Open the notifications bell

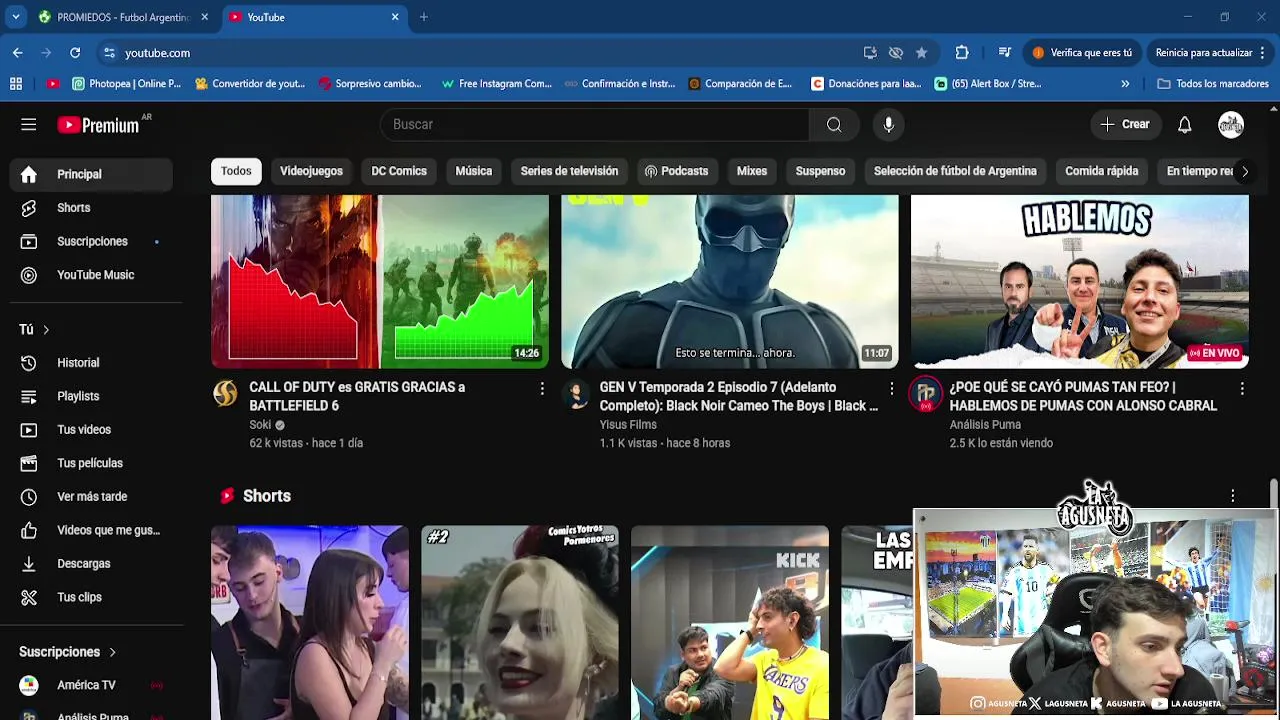tap(1184, 124)
